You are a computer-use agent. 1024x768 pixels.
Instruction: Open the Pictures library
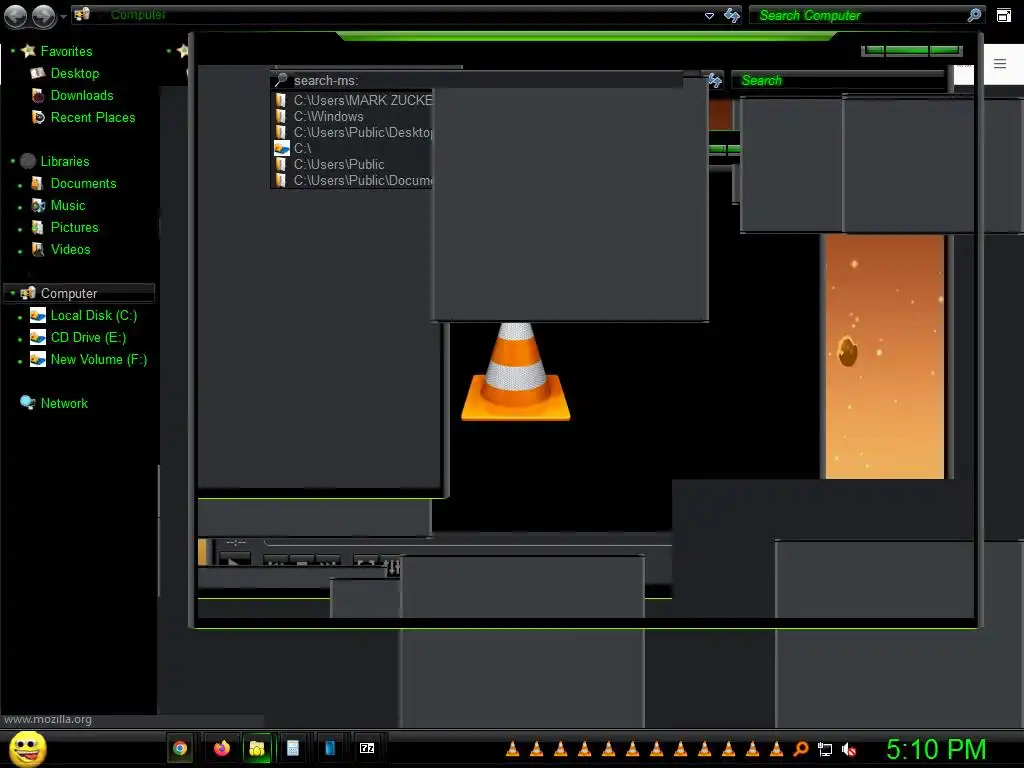[x=74, y=227]
